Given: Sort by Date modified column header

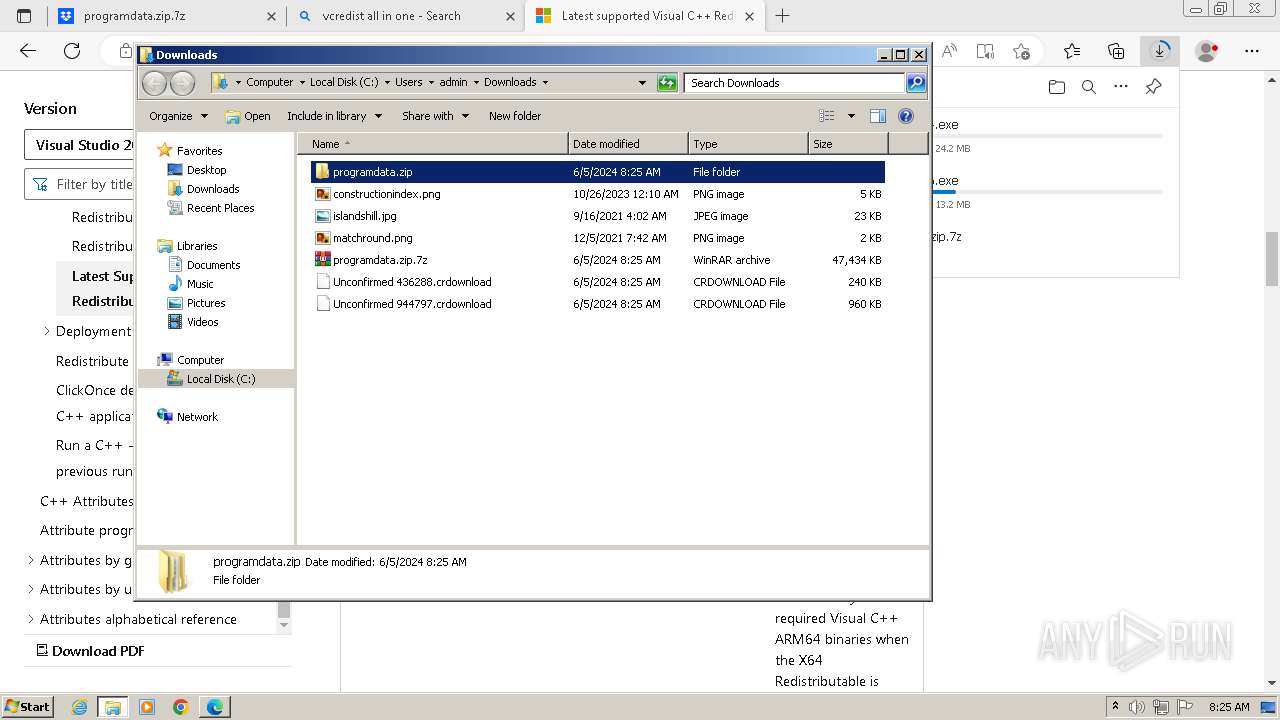Looking at the screenshot, I should click(628, 144).
